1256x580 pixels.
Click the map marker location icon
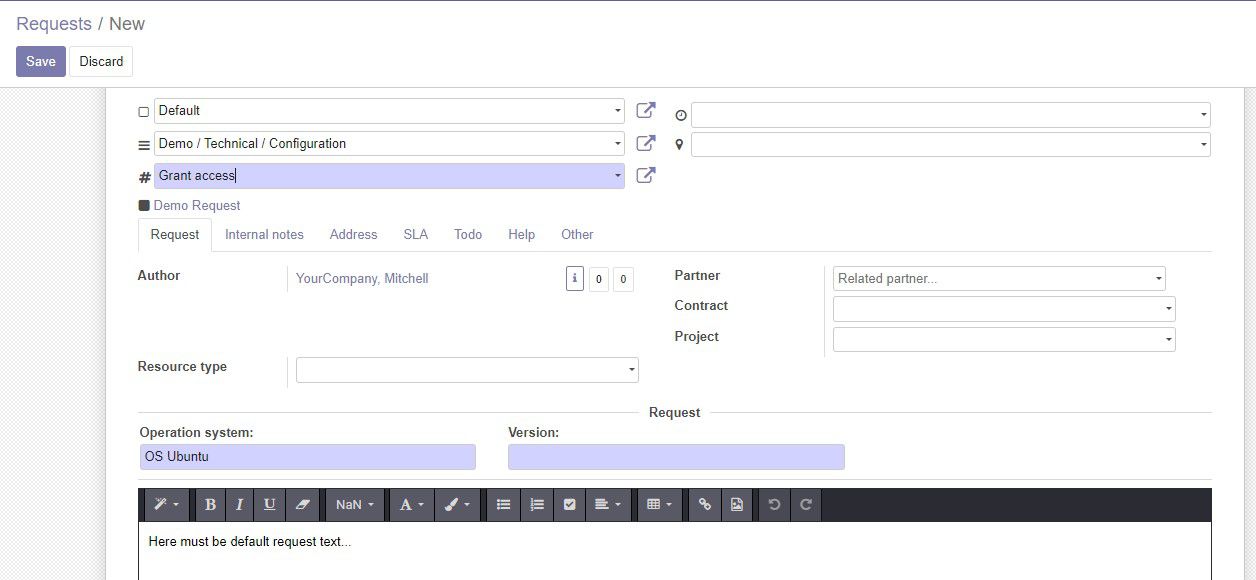coord(680,145)
